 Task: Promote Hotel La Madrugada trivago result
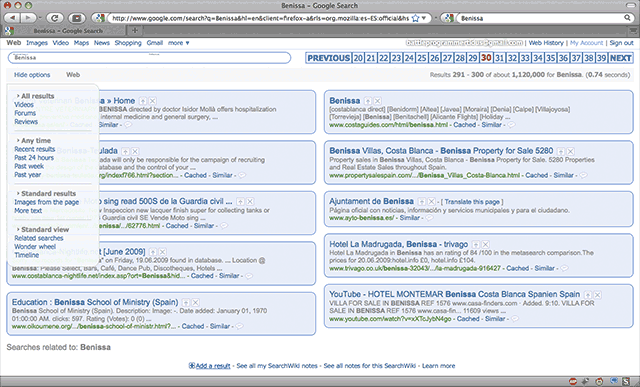click(x=476, y=245)
